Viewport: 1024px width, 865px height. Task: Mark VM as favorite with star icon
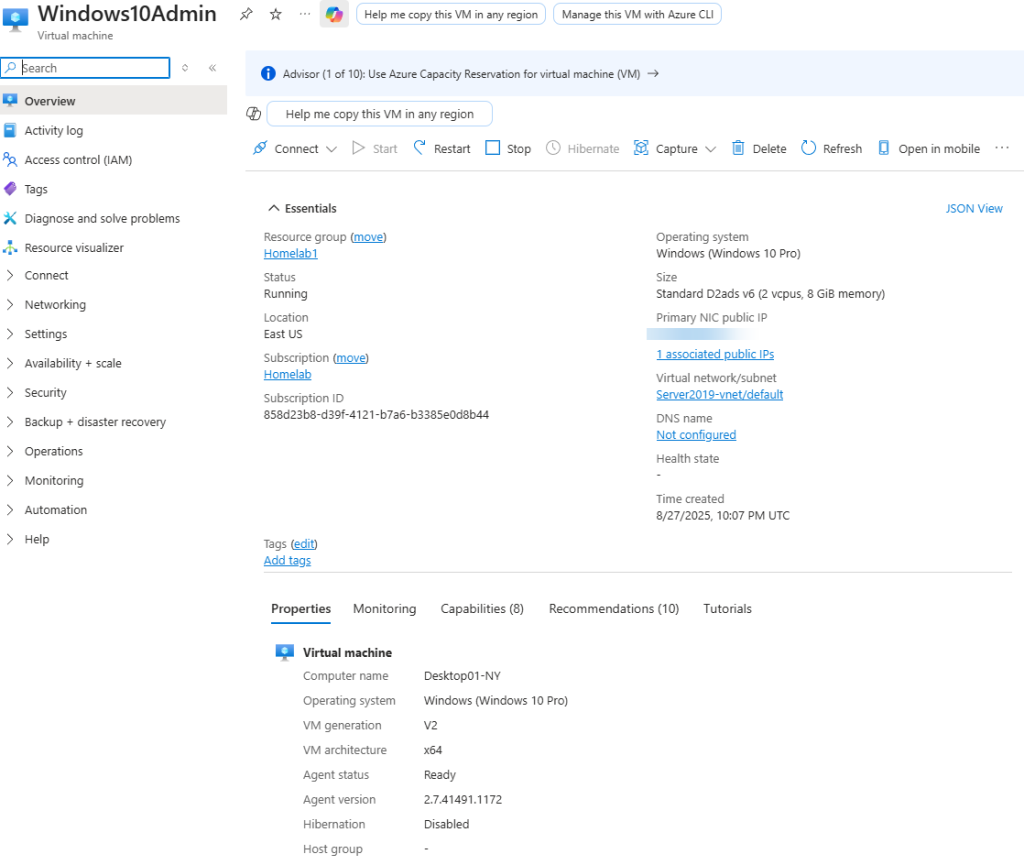tap(276, 14)
